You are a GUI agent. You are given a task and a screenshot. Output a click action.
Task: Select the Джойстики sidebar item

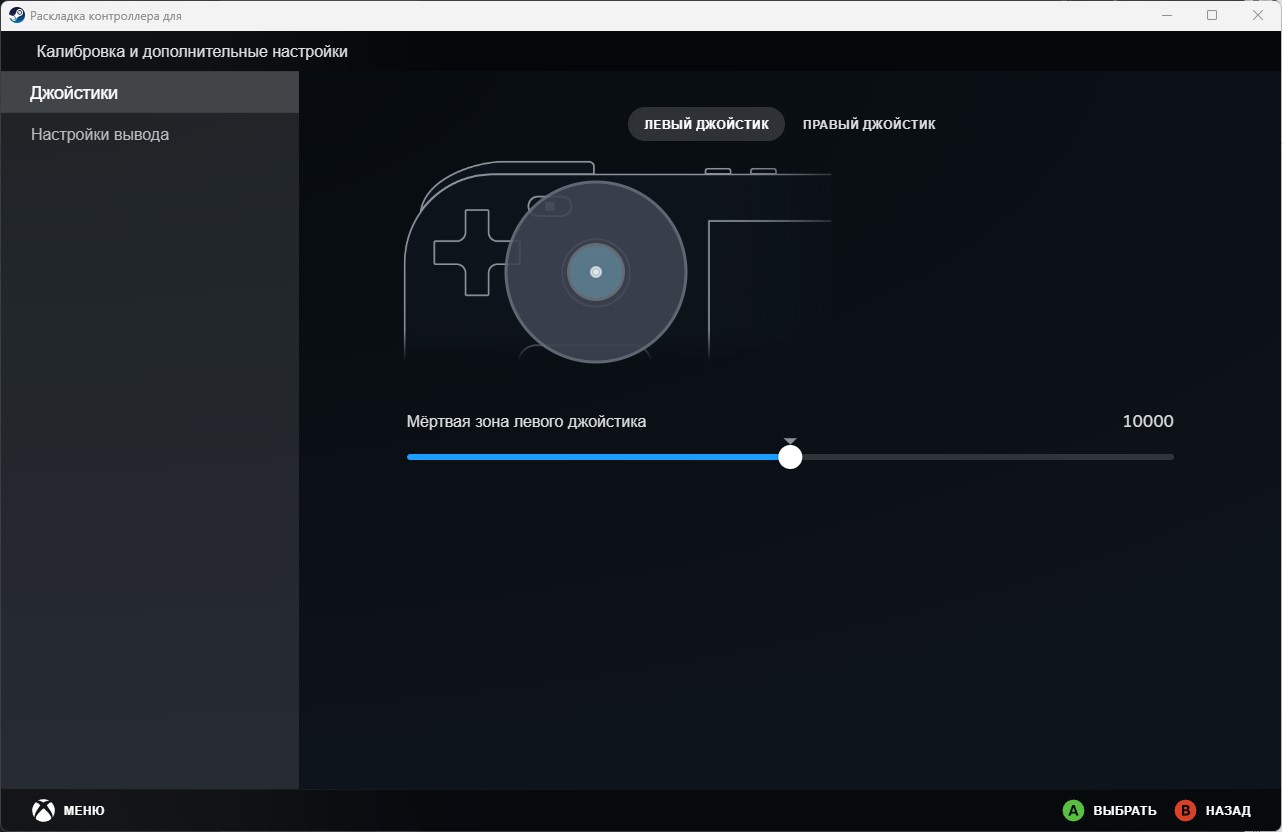[x=149, y=93]
